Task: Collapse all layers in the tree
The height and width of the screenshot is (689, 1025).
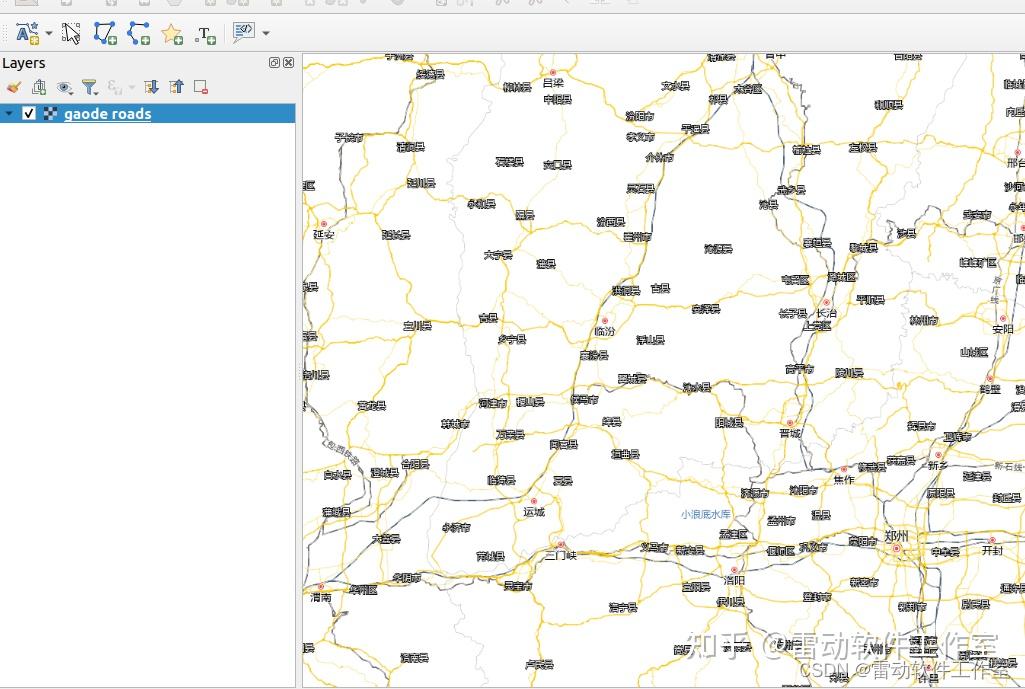Action: (x=176, y=87)
